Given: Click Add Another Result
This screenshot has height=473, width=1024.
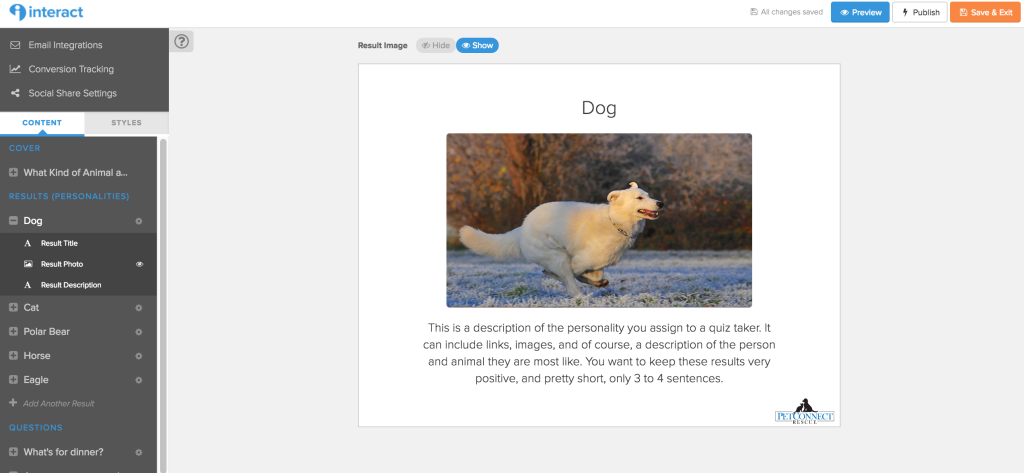Looking at the screenshot, I should coord(59,404).
